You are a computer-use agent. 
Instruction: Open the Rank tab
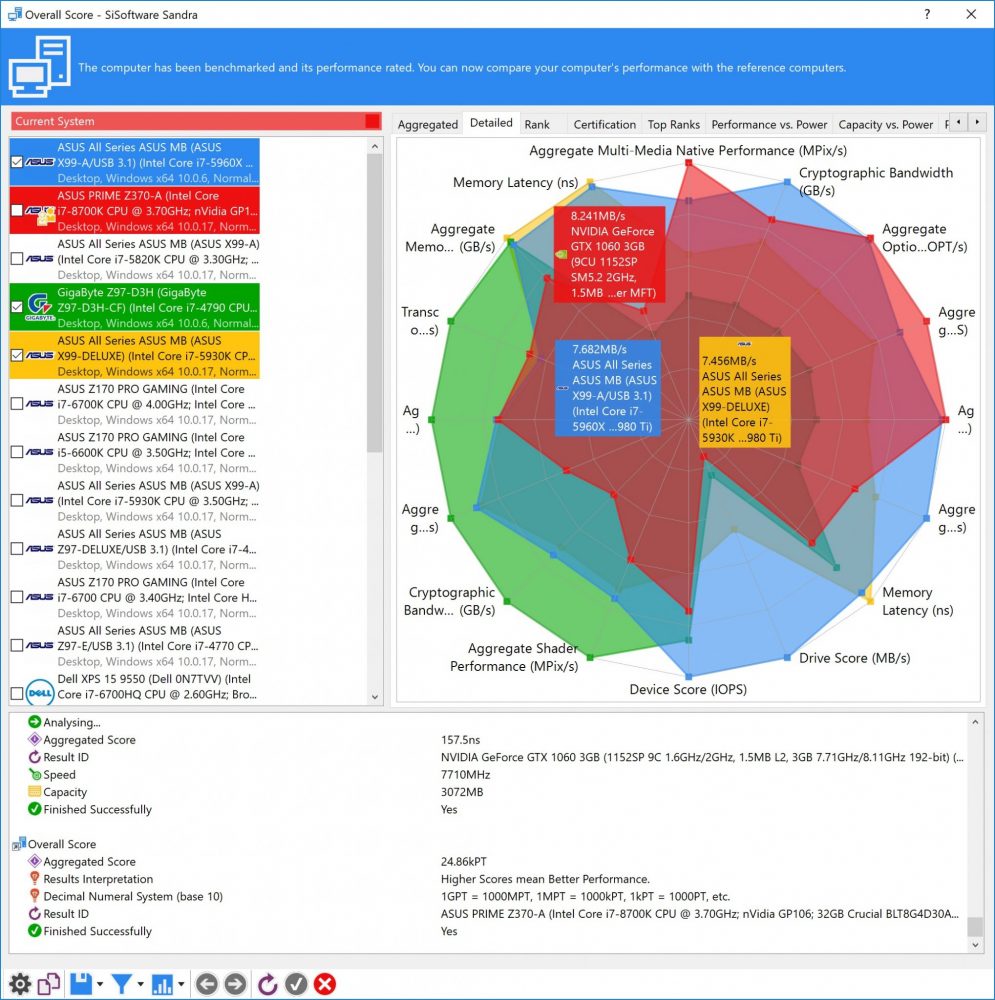tap(537, 124)
